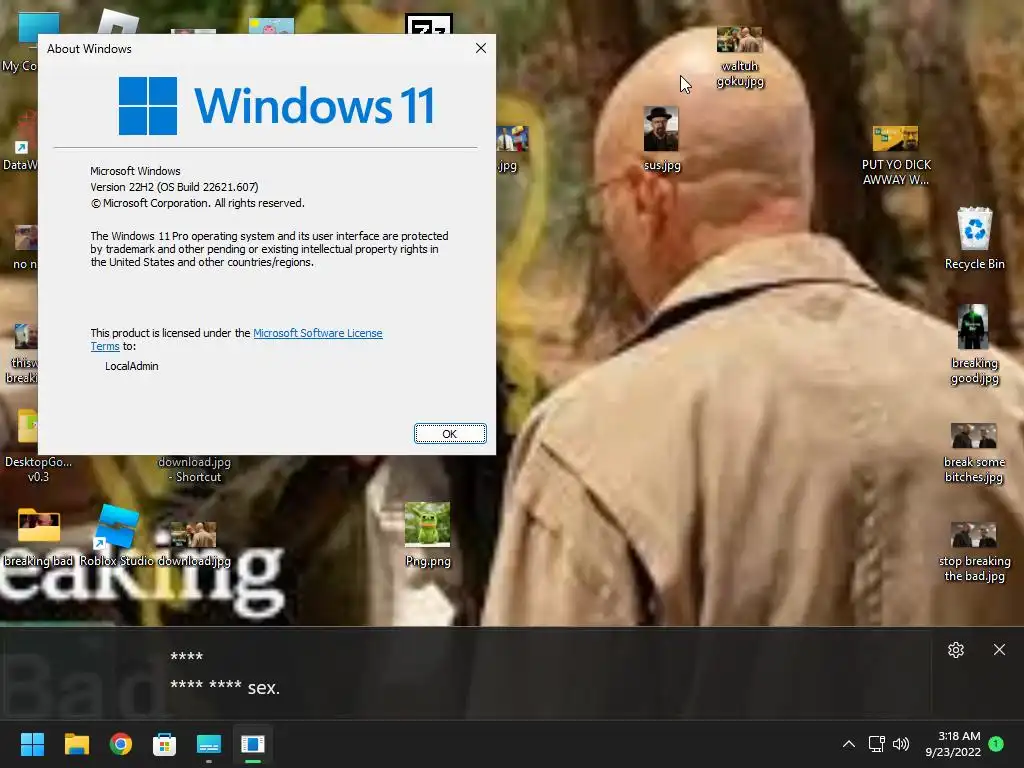Viewport: 1024px width, 768px height.
Task: Click the Version 22H2 build text
Action: click(x=174, y=187)
